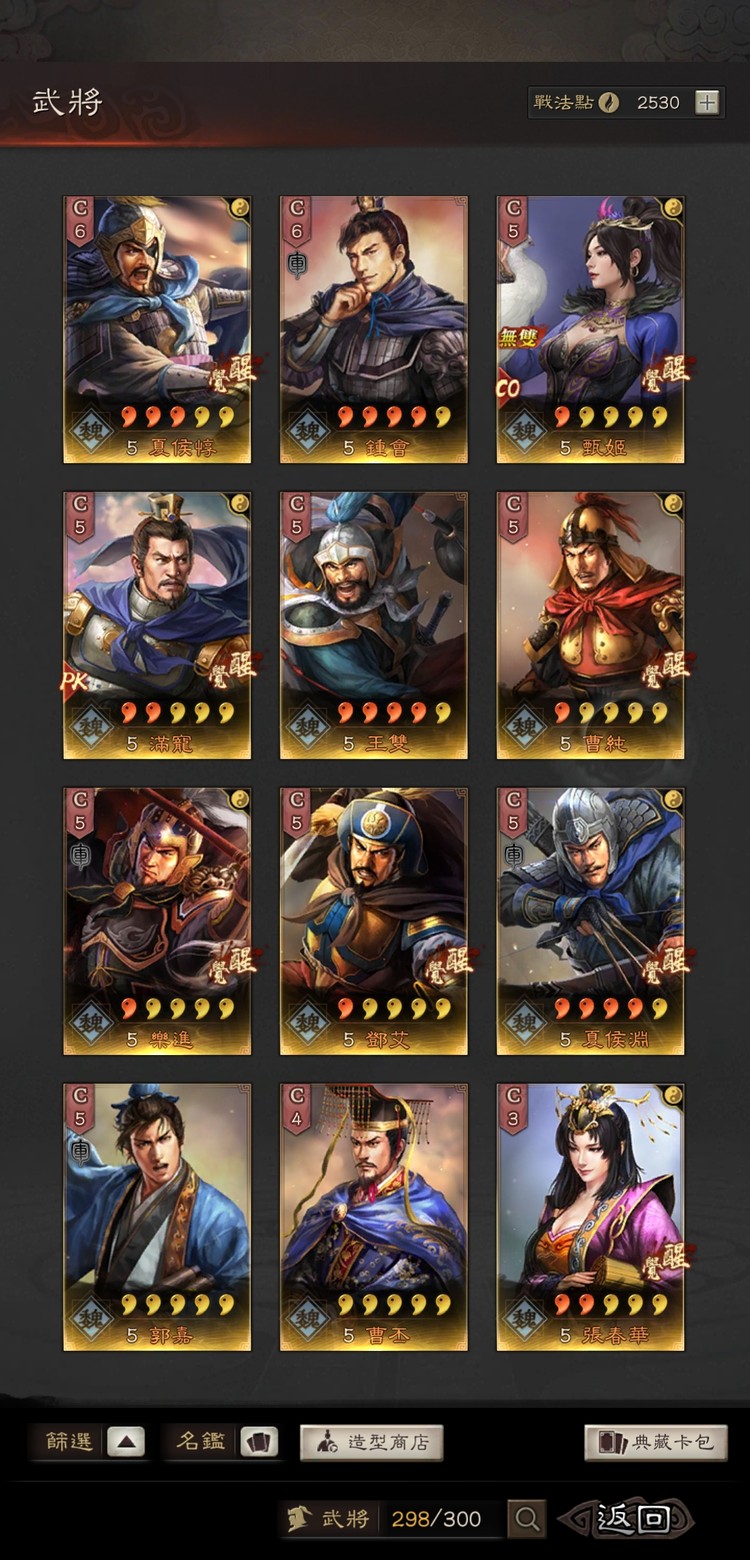Open the search magnifier icon
This screenshot has height=1560, width=750.
tap(526, 1519)
